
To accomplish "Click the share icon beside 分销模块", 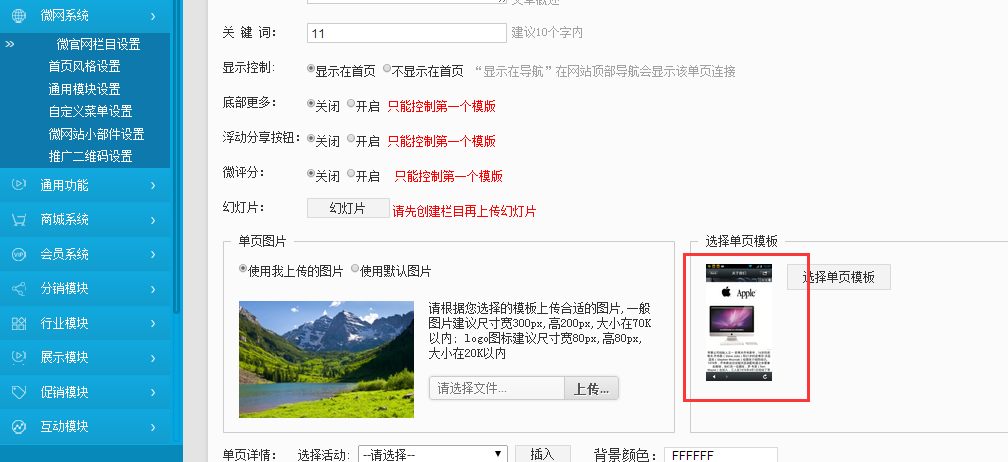I will tap(18, 289).
